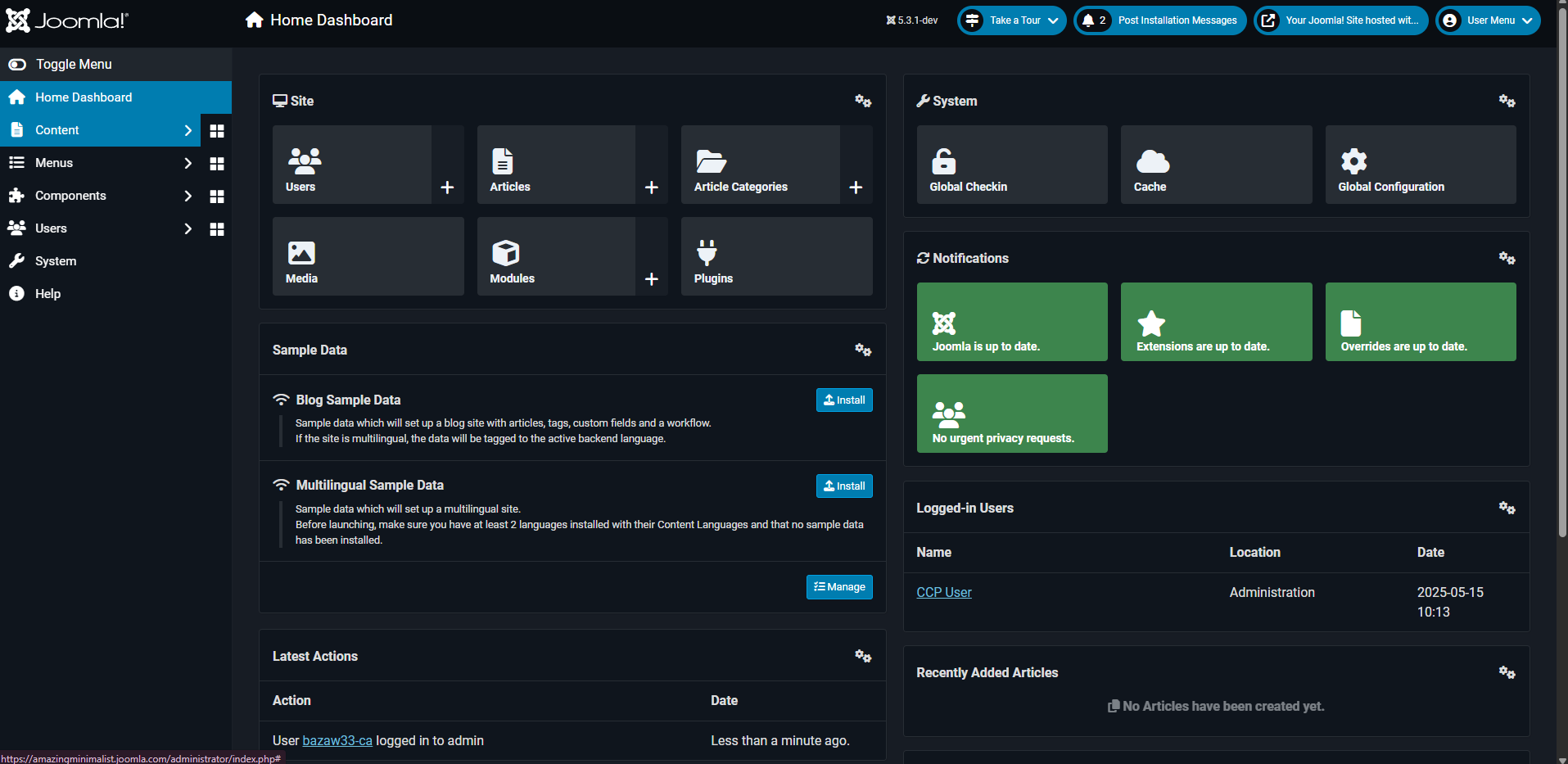Install the Blog Sample Data
1568x764 pixels.
point(843,400)
